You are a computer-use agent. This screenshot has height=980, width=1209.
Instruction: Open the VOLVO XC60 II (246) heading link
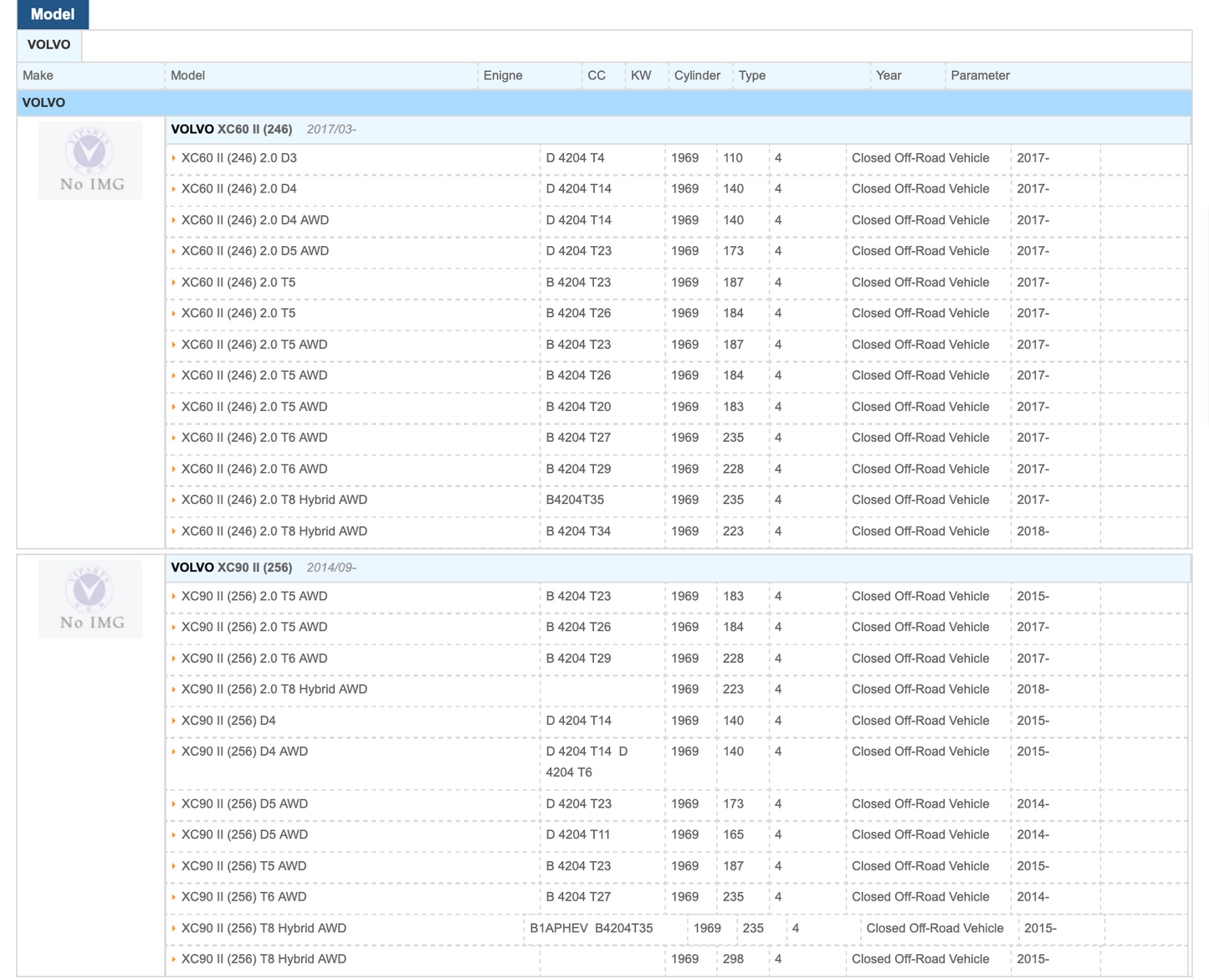coord(232,130)
